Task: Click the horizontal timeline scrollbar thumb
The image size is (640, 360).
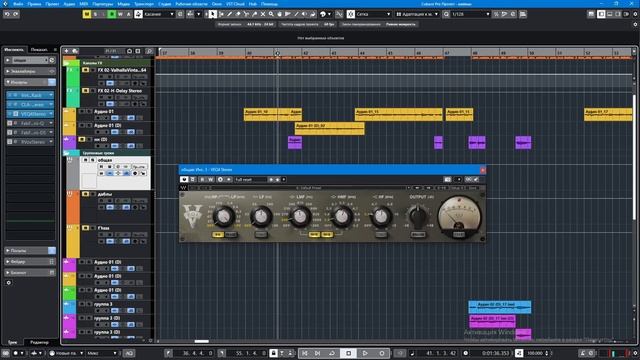Action: (x=202, y=341)
